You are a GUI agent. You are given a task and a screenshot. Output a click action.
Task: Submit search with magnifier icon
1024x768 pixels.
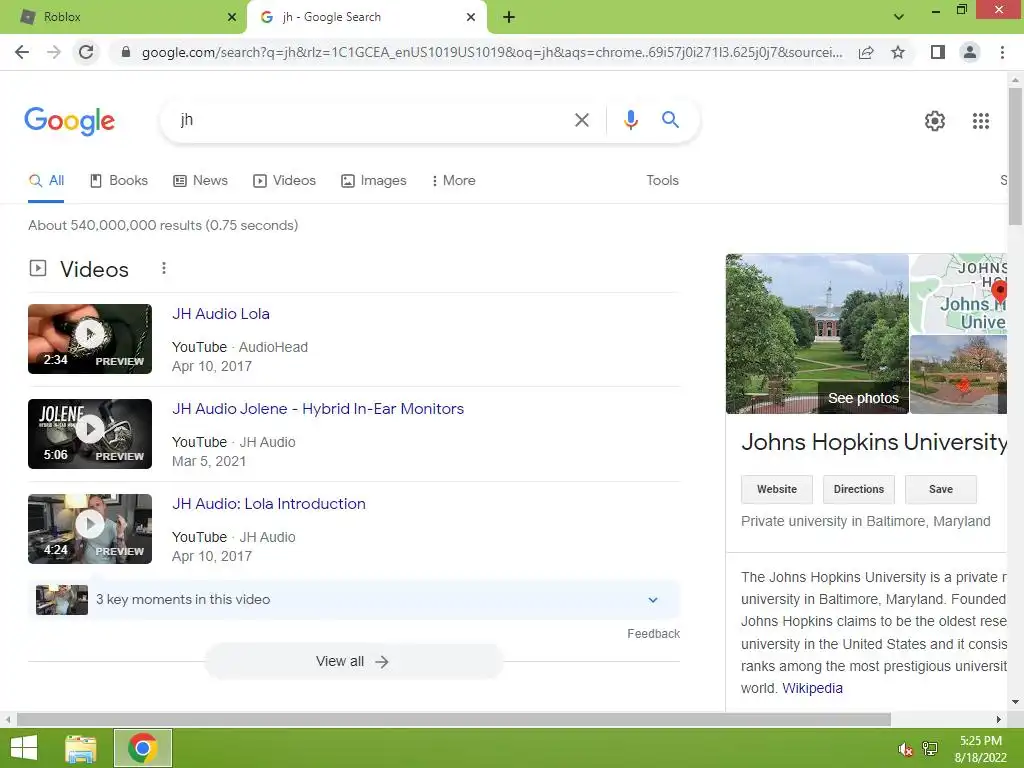pyautogui.click(x=670, y=120)
